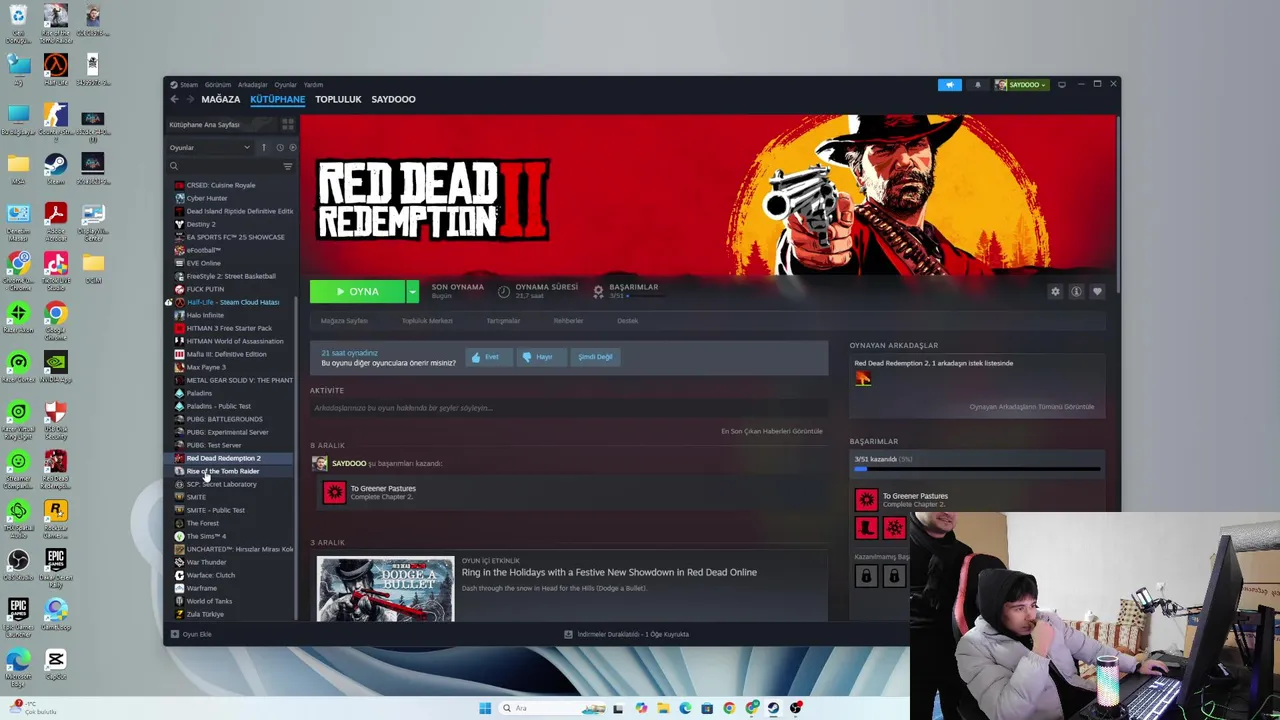Open the Yardım menu
This screenshot has height=720, width=1280.
313,85
